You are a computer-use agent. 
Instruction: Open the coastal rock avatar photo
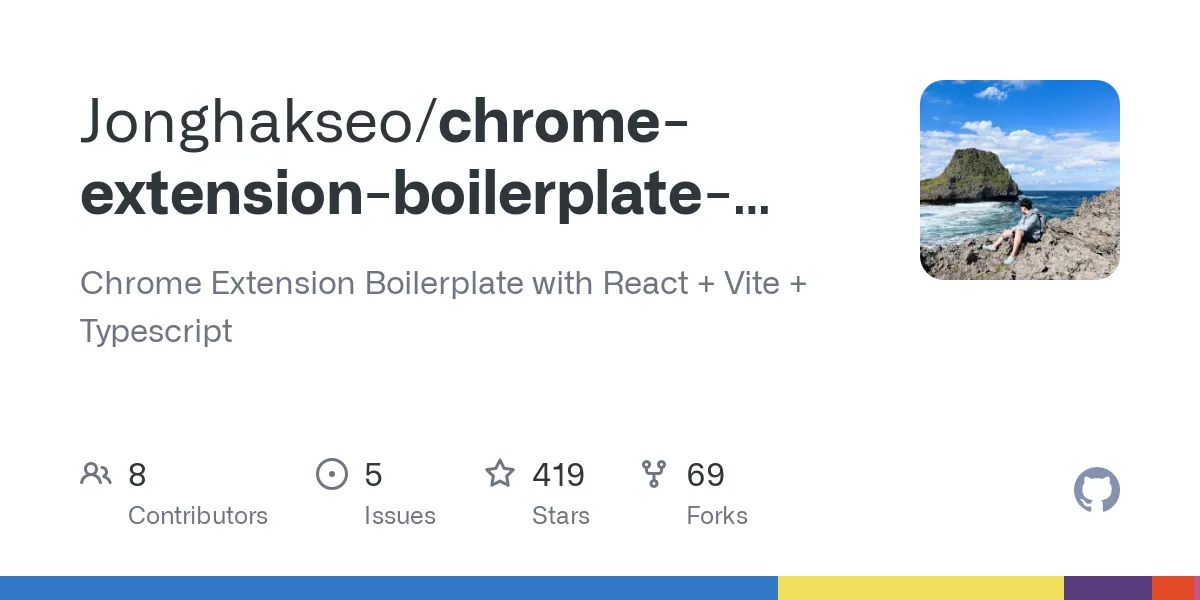[x=1019, y=180]
